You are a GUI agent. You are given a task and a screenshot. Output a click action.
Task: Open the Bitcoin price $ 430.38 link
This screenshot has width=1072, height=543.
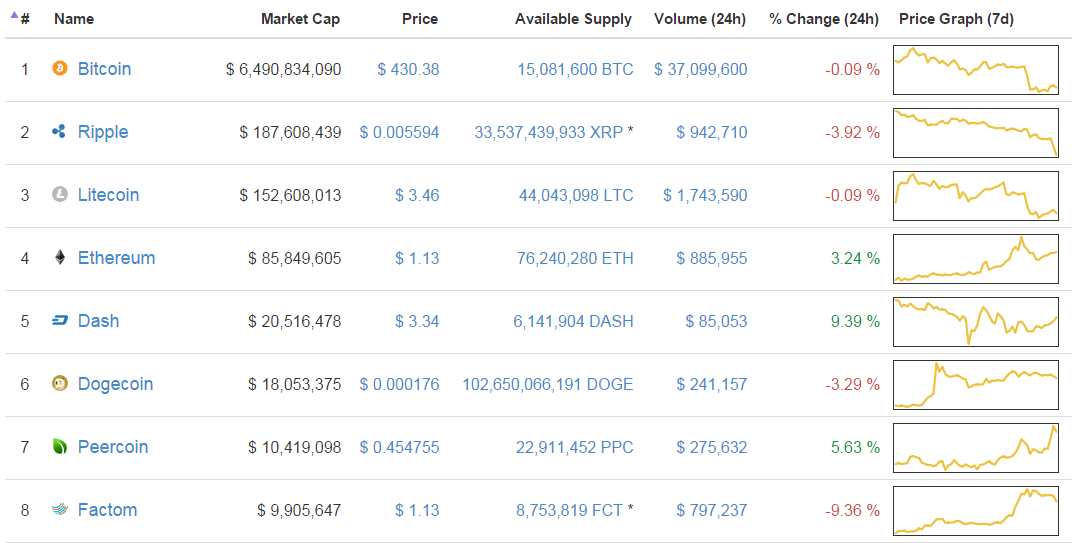pyautogui.click(x=408, y=69)
